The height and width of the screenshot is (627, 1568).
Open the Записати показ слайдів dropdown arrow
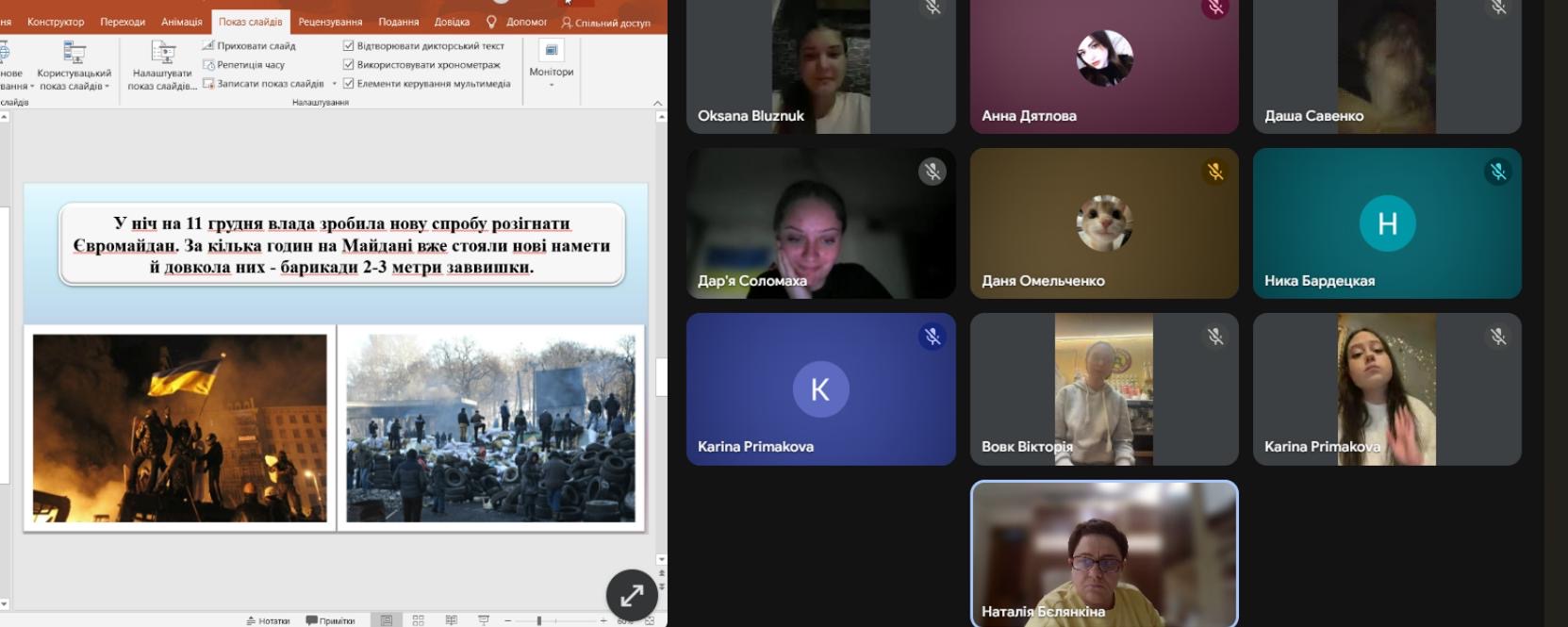click(x=334, y=84)
